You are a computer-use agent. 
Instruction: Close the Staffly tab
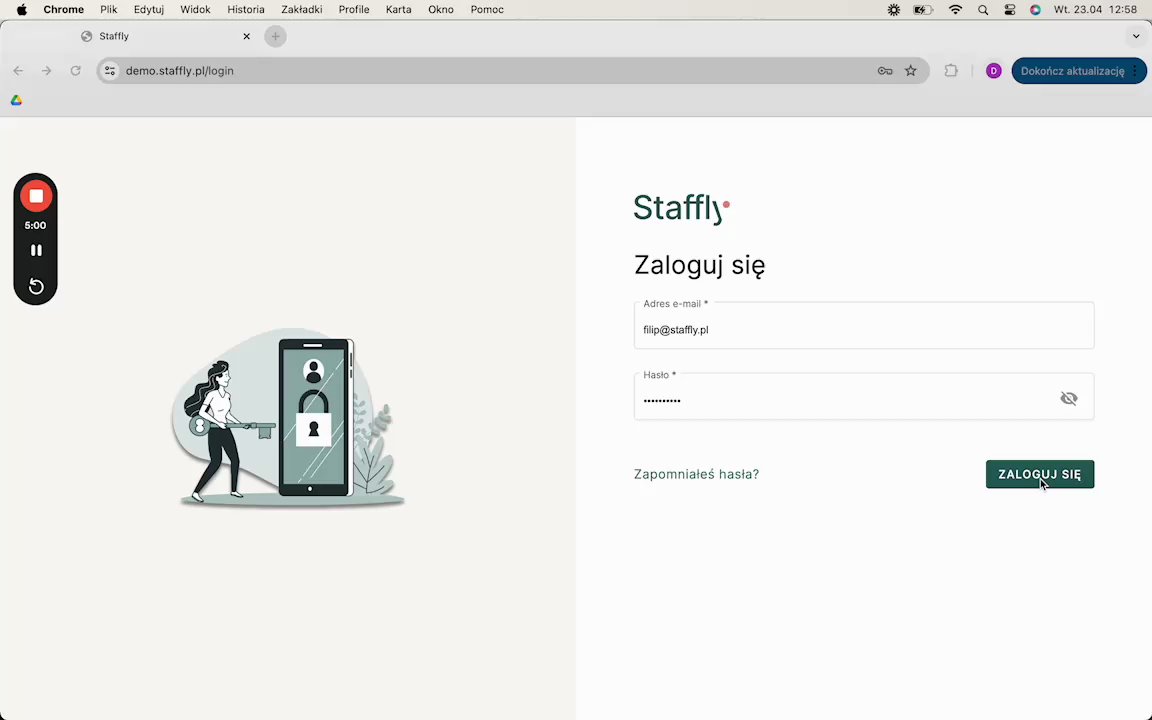(x=247, y=36)
